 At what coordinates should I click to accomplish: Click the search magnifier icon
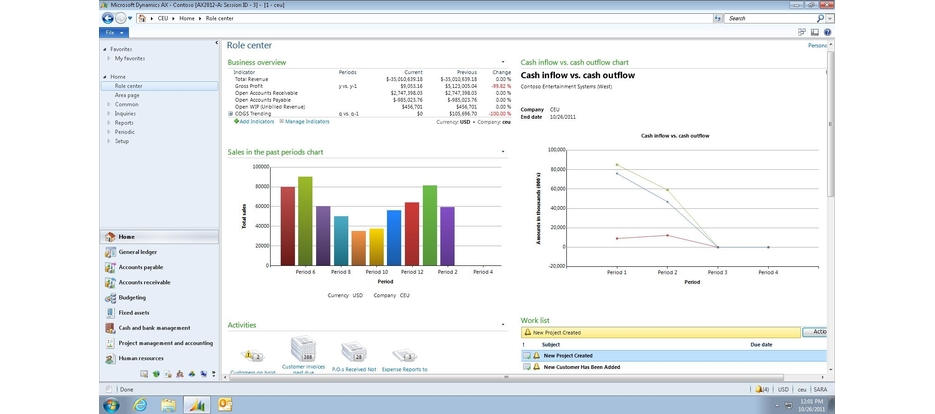(x=821, y=18)
